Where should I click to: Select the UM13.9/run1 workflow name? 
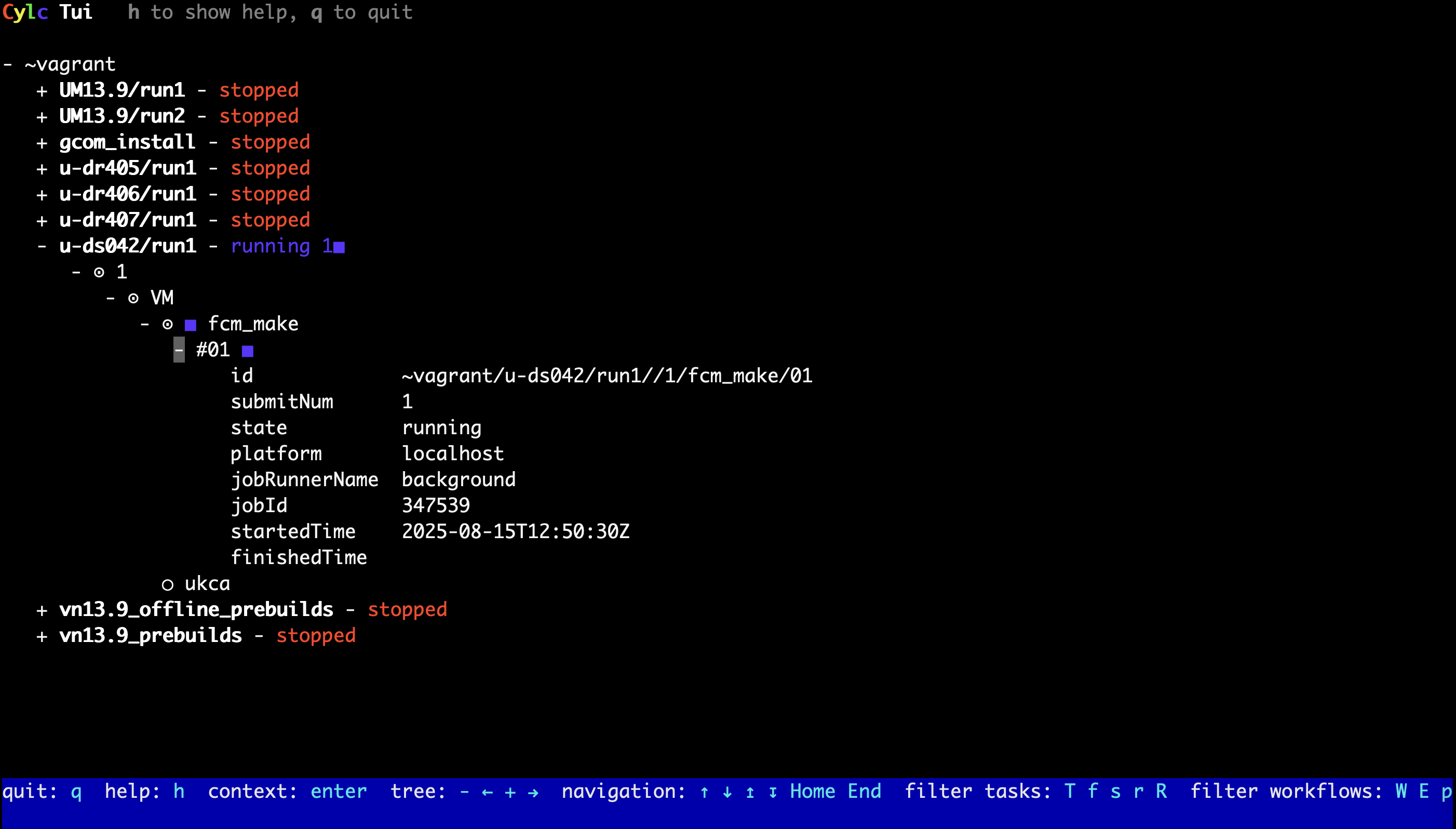pyautogui.click(x=123, y=90)
